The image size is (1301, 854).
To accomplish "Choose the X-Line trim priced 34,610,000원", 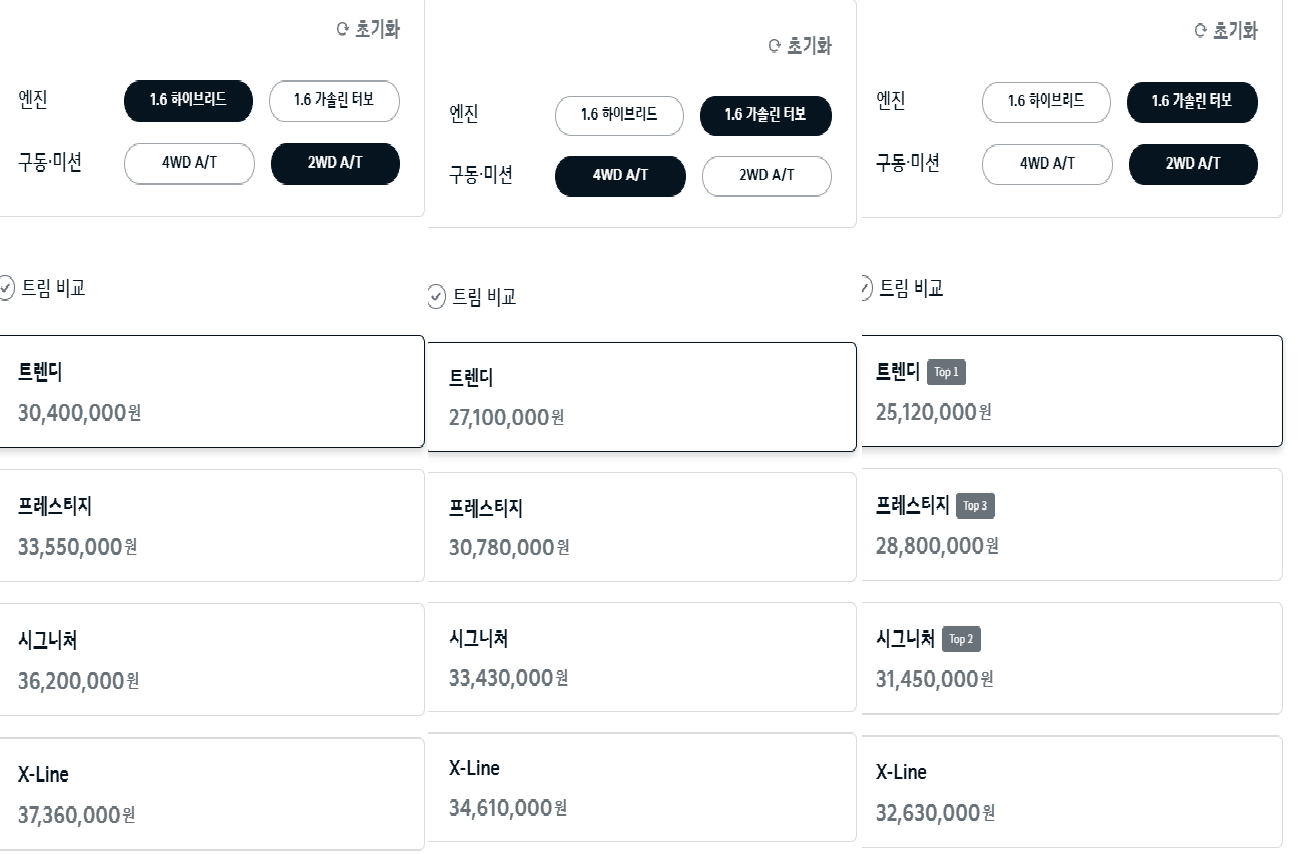I will [x=642, y=787].
